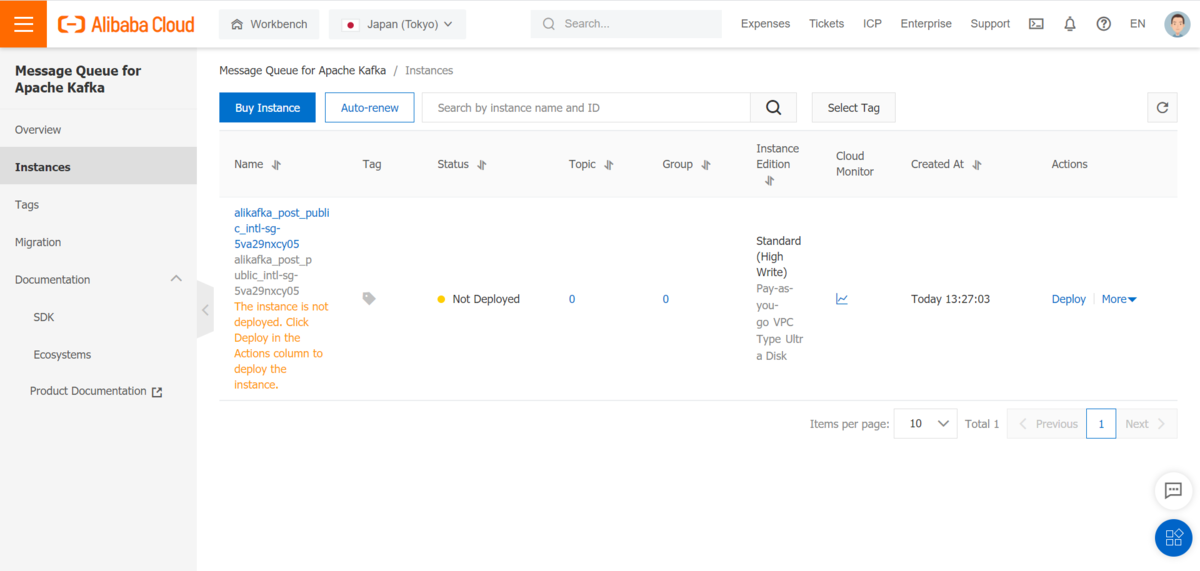Sort instances by Created At
The width and height of the screenshot is (1200, 571).
977,165
